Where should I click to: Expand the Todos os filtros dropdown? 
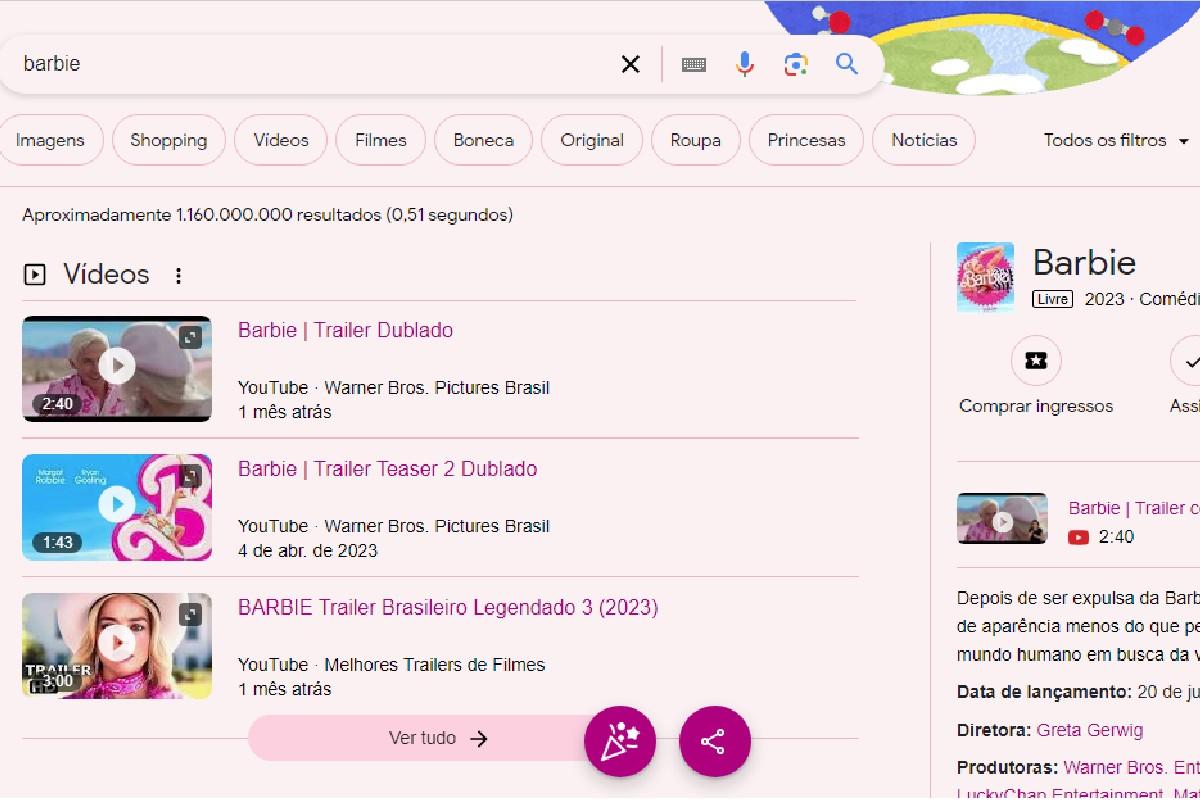[x=1116, y=140]
